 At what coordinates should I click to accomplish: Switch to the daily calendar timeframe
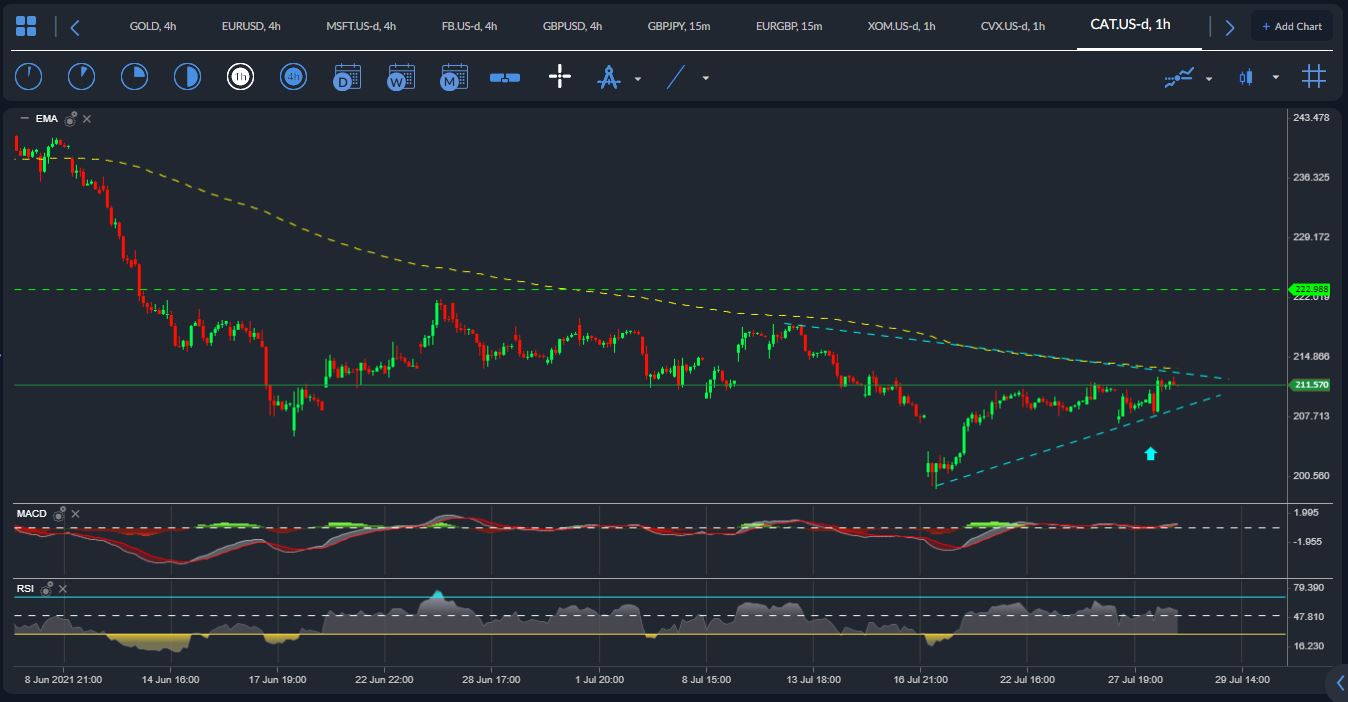347,76
